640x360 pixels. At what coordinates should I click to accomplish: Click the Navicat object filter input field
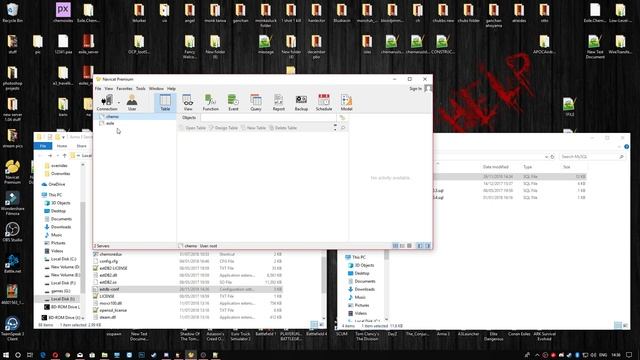[x=268, y=118]
